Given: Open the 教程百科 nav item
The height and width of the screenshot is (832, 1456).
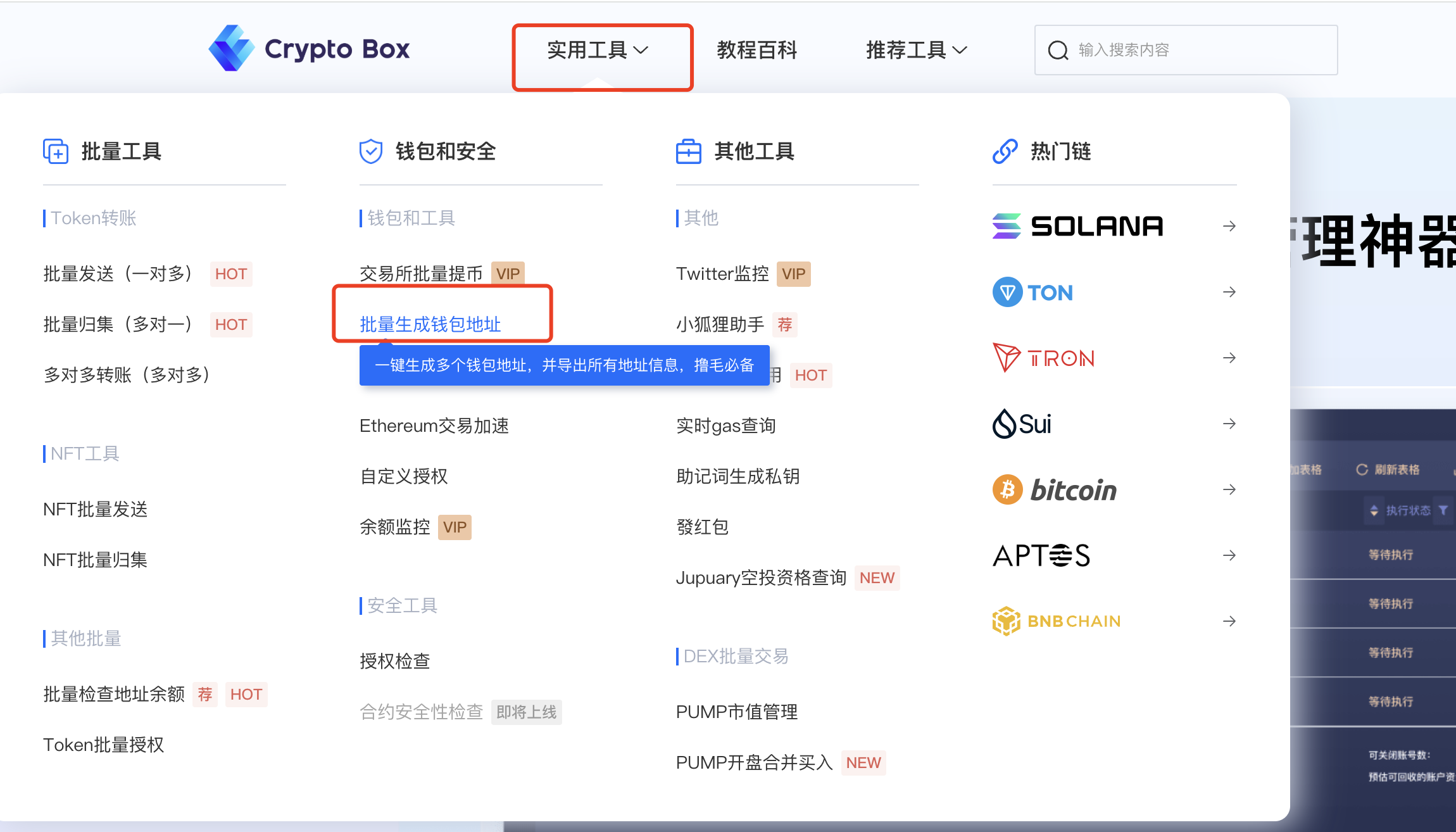Looking at the screenshot, I should [756, 50].
